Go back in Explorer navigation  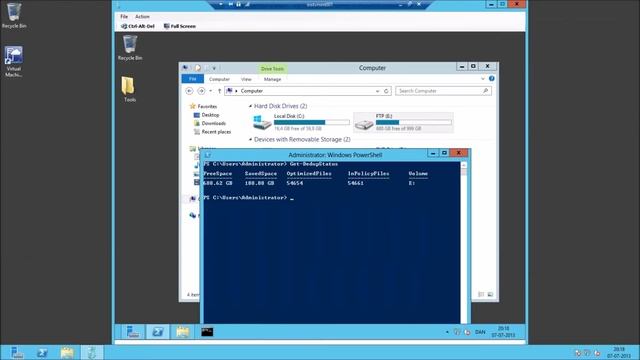pyautogui.click(x=189, y=91)
